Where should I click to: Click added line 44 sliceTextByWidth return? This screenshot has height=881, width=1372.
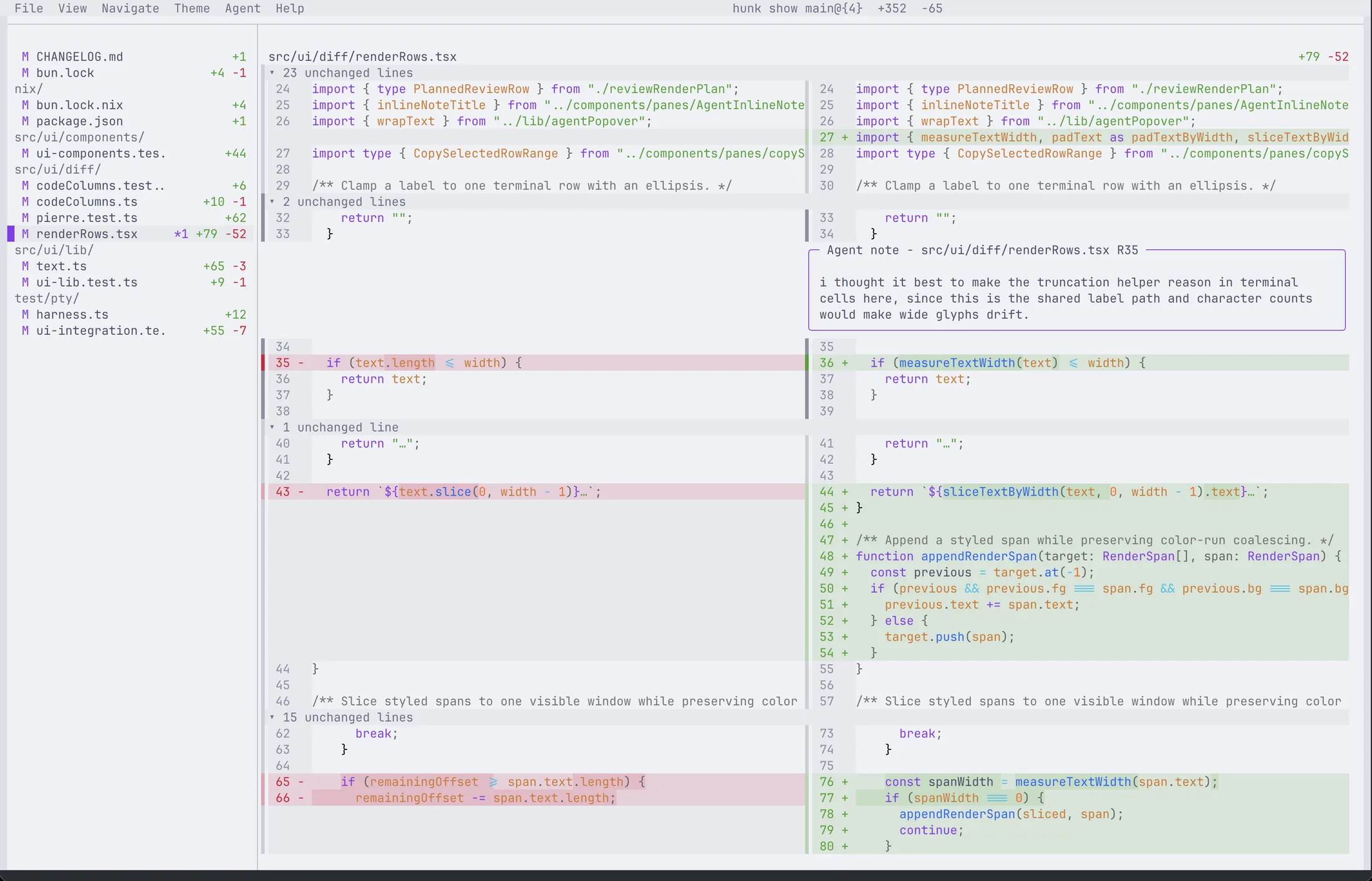point(1081,492)
